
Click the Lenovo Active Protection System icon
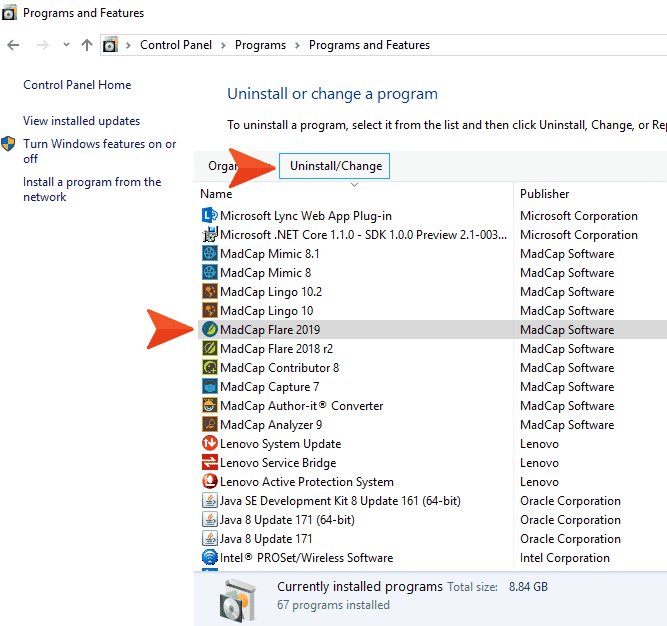point(209,481)
